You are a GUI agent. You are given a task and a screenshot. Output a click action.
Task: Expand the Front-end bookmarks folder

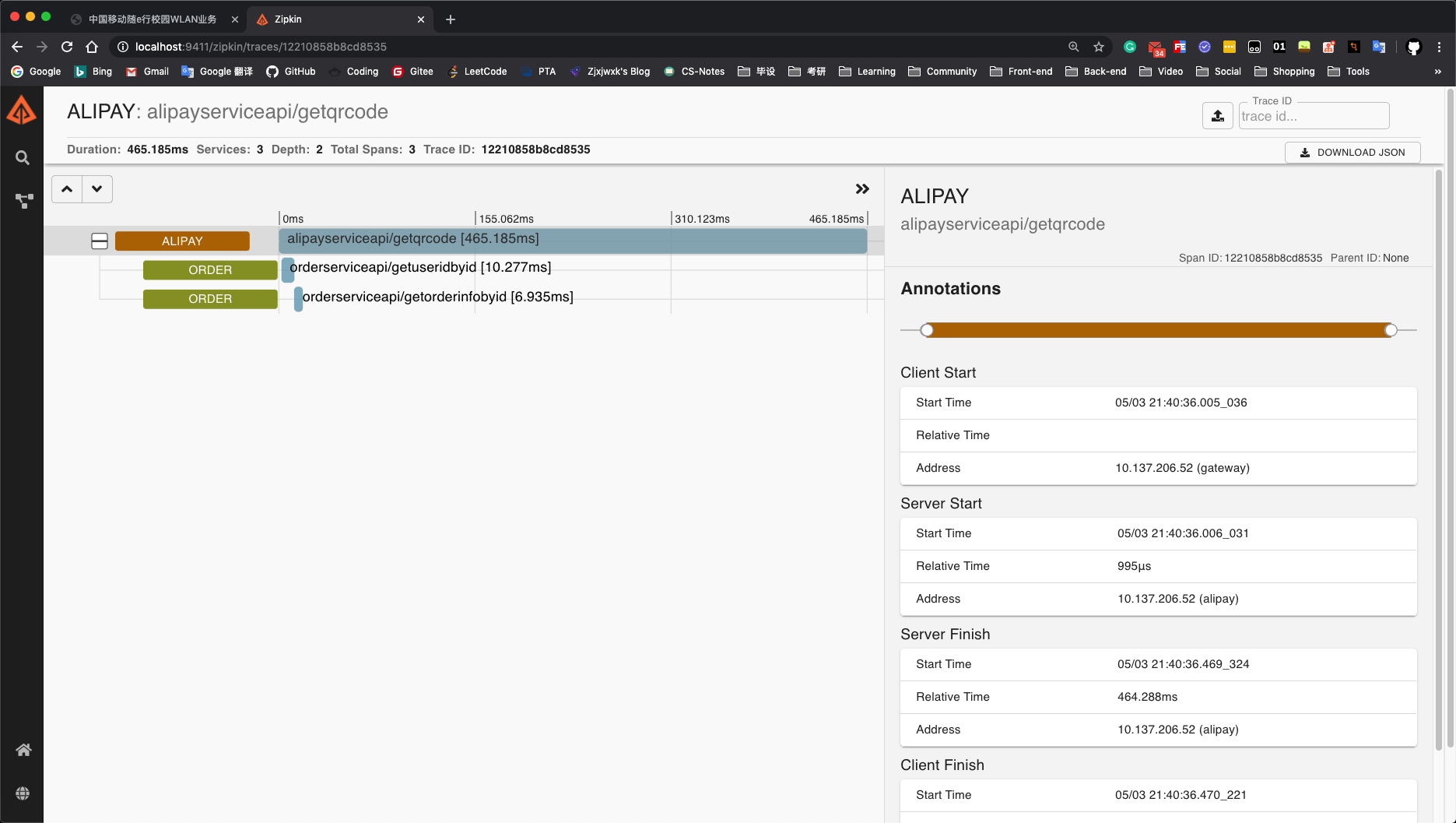click(1021, 71)
